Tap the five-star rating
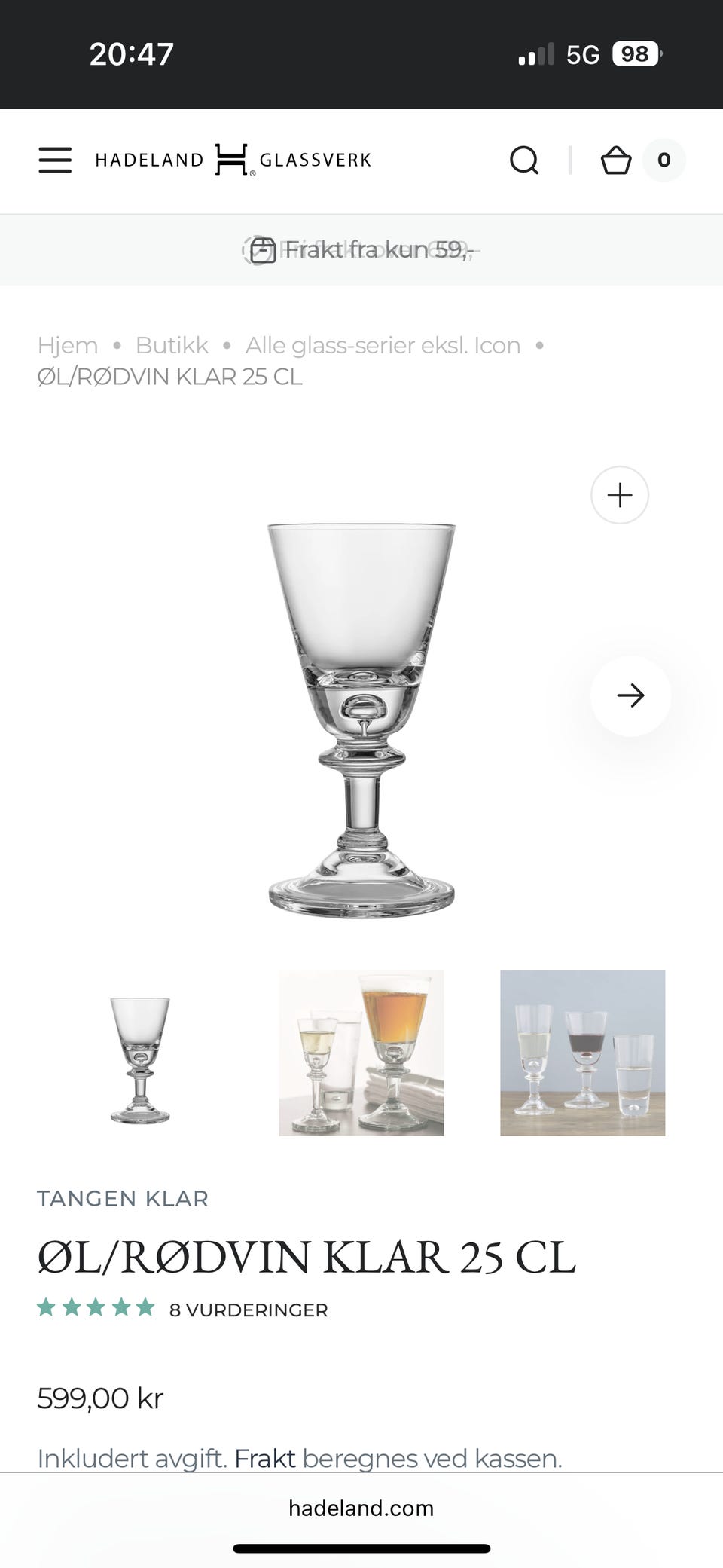723x1568 pixels. (x=96, y=1308)
